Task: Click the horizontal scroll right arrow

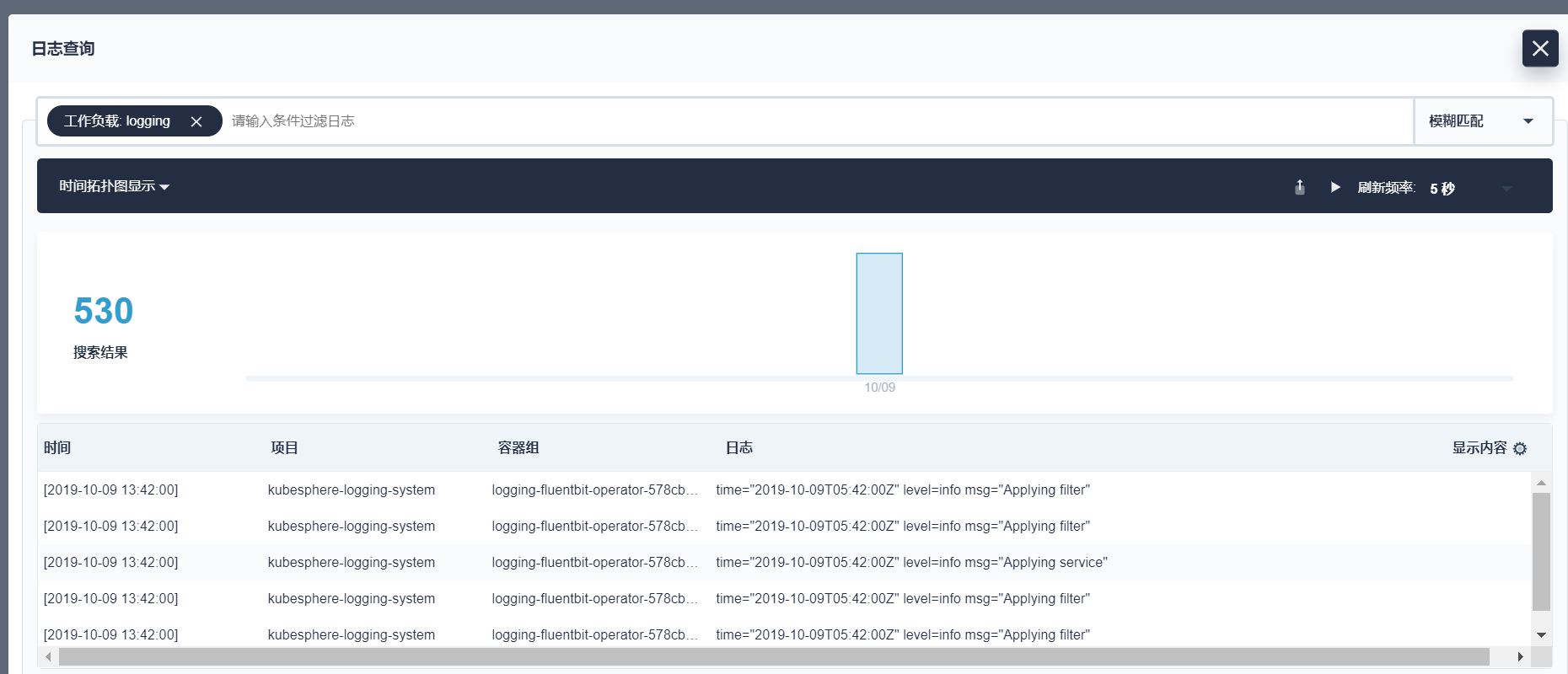Action: pos(1520,656)
